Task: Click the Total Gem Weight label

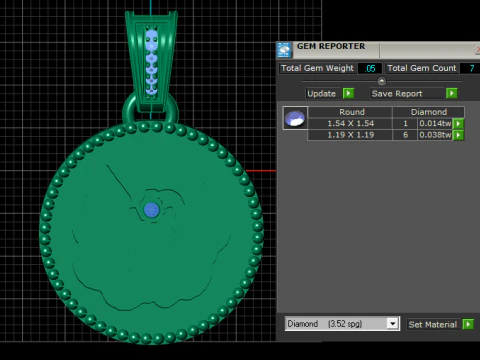Action: click(317, 68)
